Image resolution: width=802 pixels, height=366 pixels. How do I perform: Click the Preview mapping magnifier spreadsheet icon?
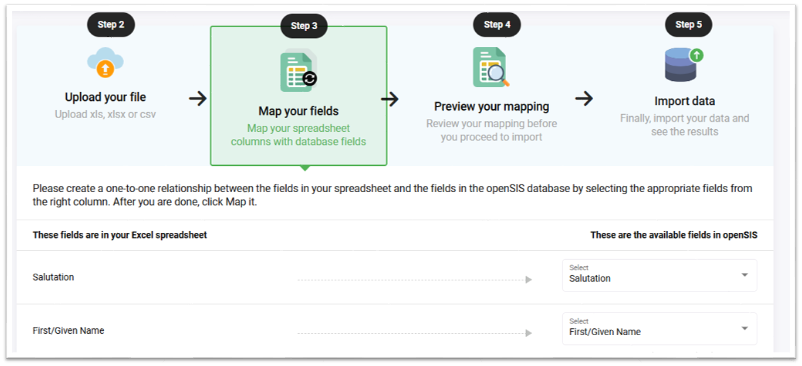pos(491,67)
